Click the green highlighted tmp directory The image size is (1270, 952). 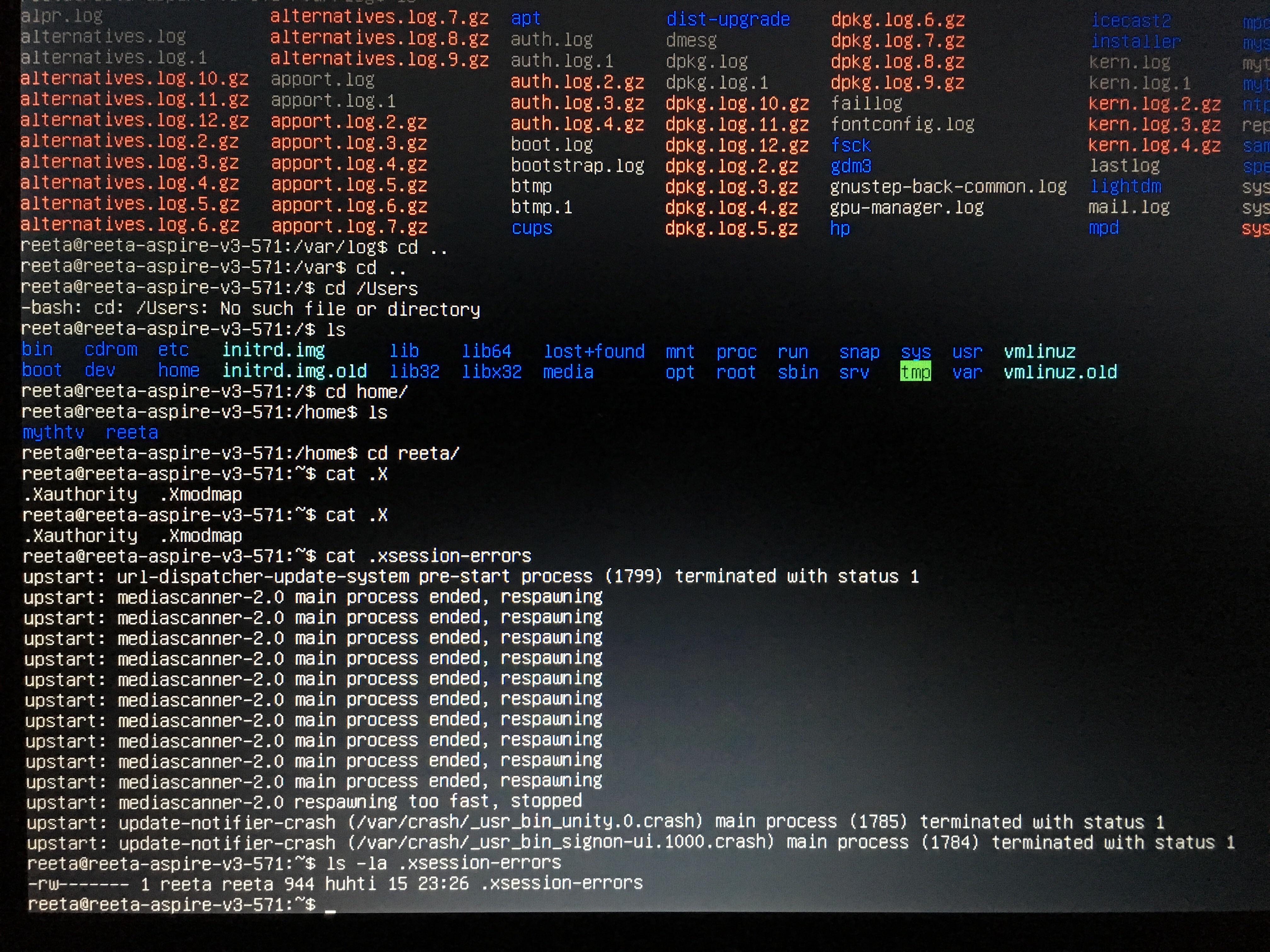[915, 372]
